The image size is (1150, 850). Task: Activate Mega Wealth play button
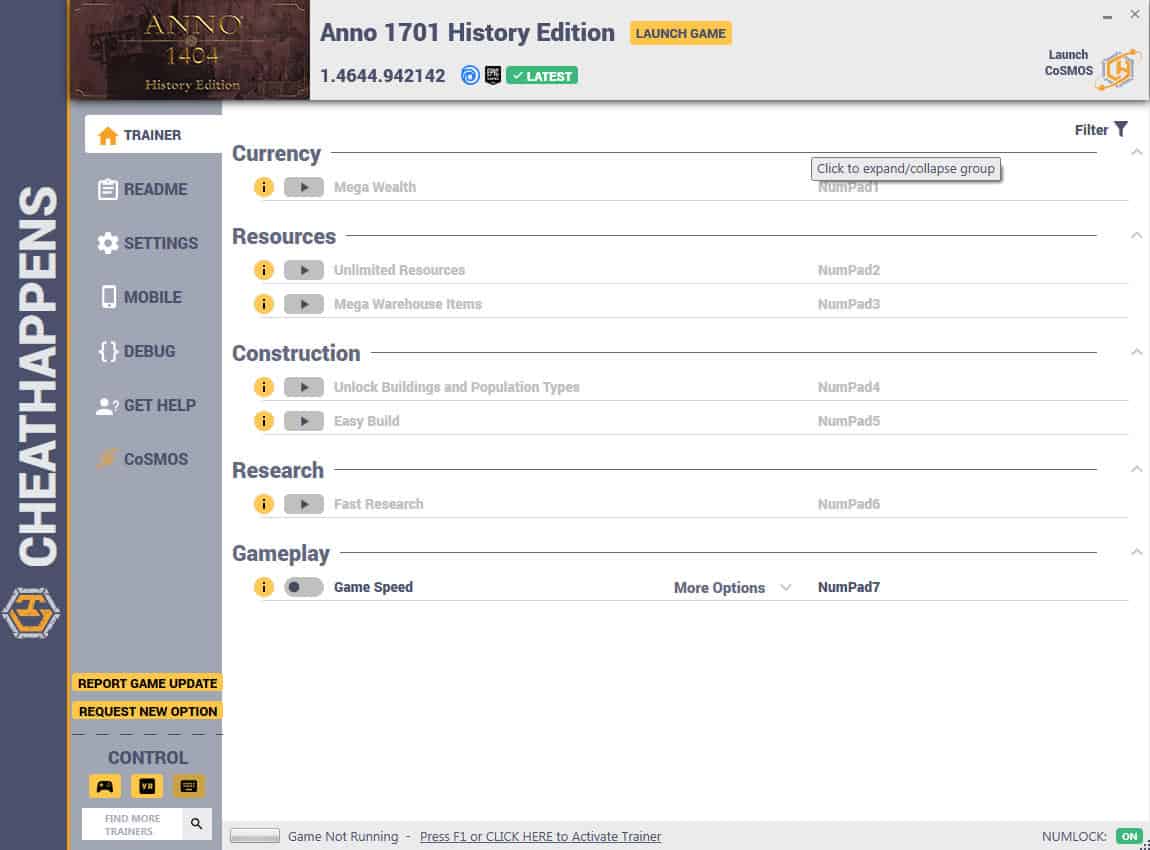click(304, 187)
